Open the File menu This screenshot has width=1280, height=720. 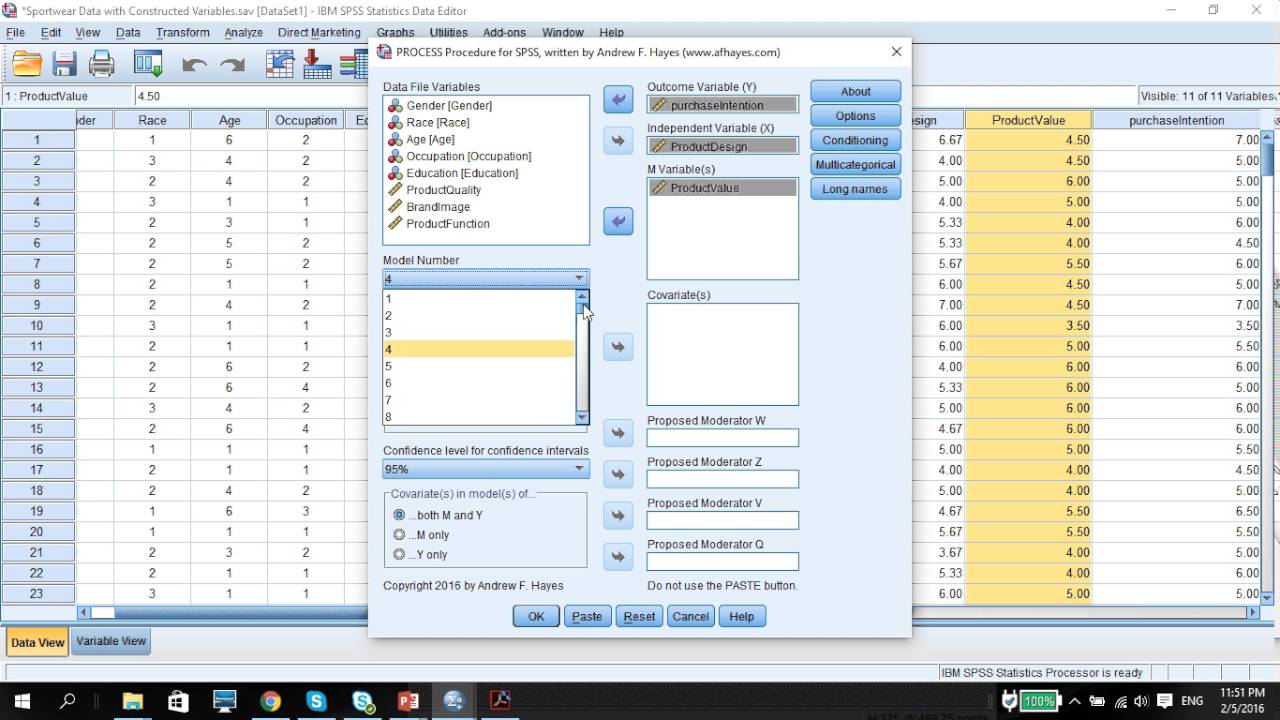pyautogui.click(x=15, y=32)
